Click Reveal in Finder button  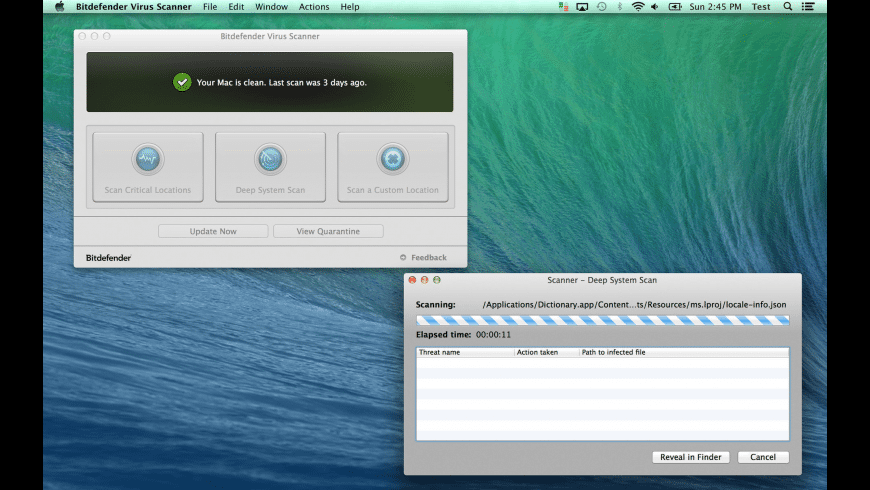point(691,457)
